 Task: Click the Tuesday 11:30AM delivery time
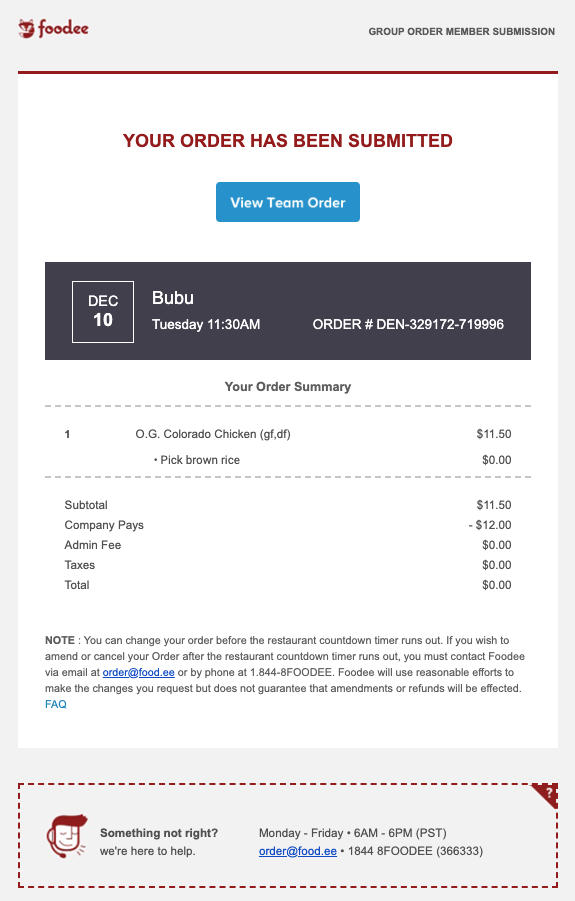[206, 325]
